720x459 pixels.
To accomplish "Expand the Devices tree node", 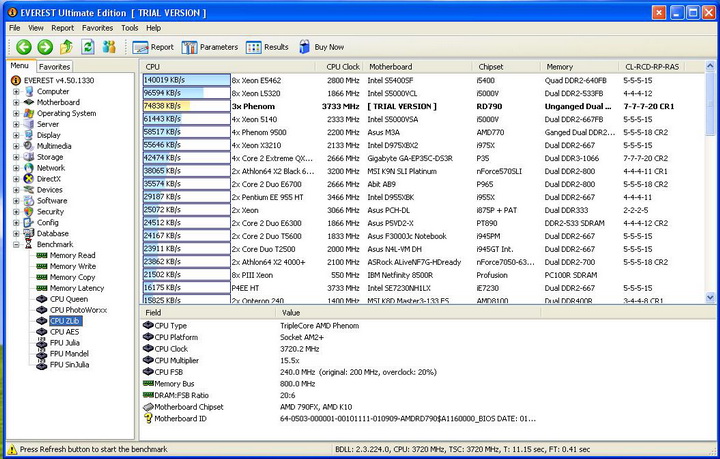I will [16, 190].
